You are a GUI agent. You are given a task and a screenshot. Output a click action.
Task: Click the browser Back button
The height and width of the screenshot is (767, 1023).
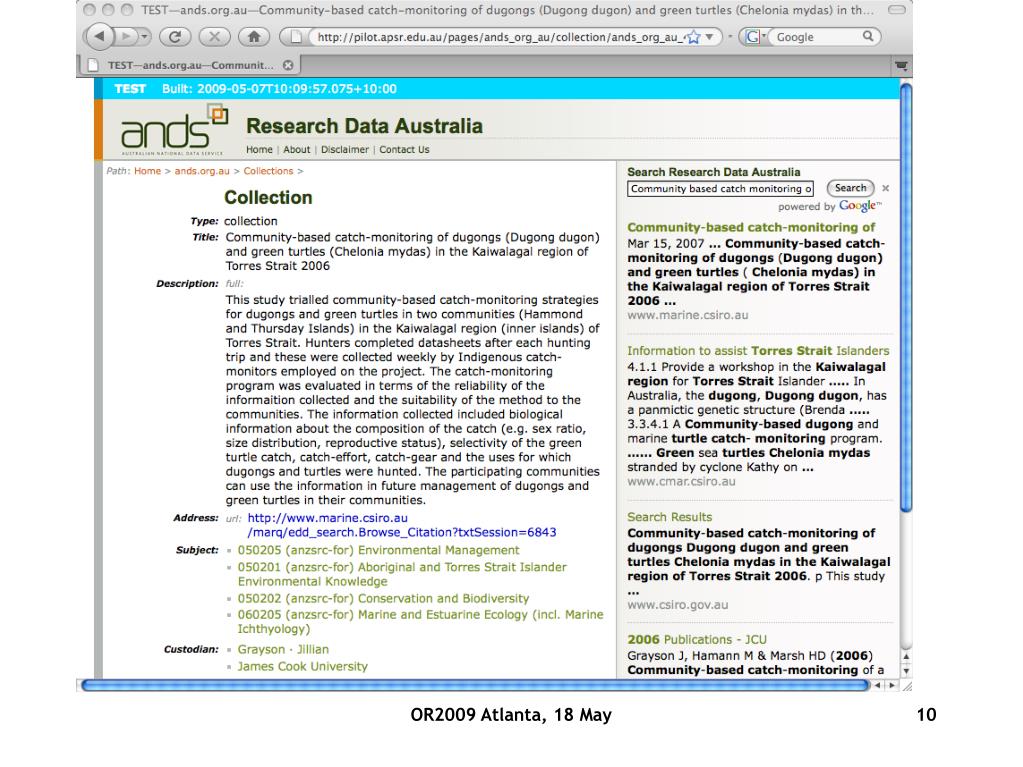99,37
